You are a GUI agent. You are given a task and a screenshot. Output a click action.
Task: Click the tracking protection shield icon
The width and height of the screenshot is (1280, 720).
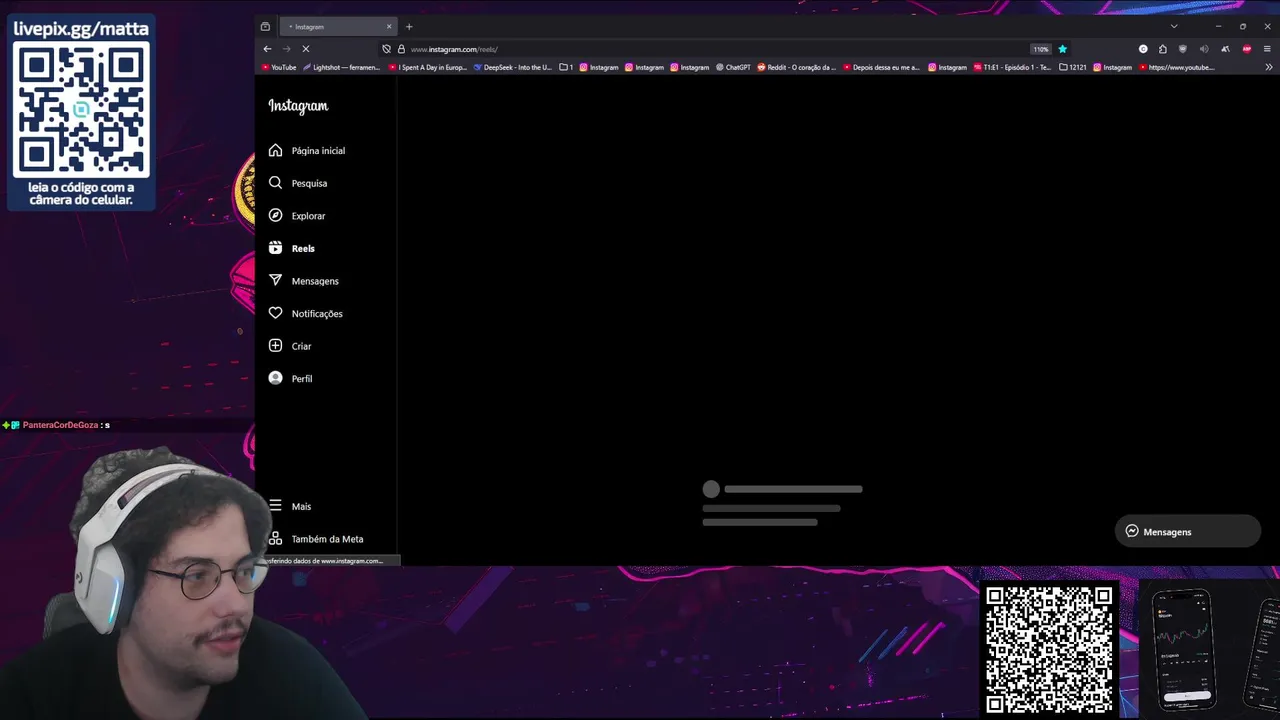[386, 49]
